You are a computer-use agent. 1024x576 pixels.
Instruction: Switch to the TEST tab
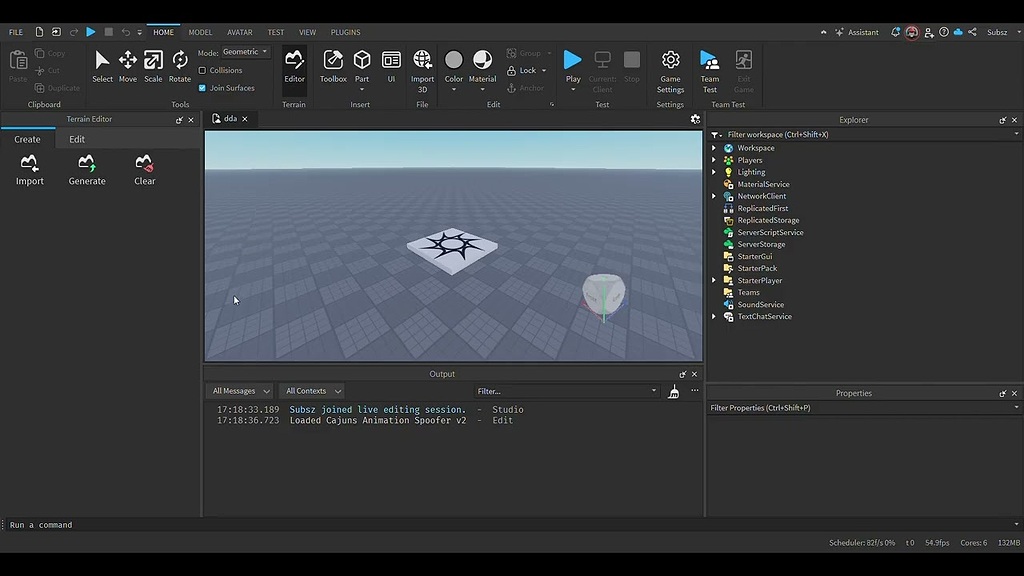click(x=276, y=32)
